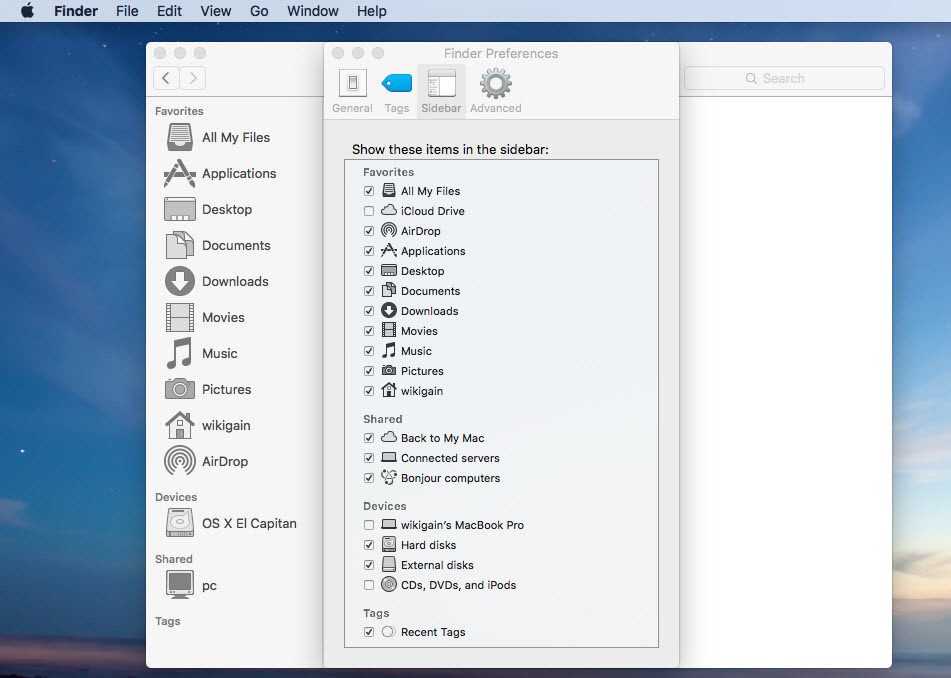Open the Go menu
The height and width of the screenshot is (678, 951).
pos(259,11)
